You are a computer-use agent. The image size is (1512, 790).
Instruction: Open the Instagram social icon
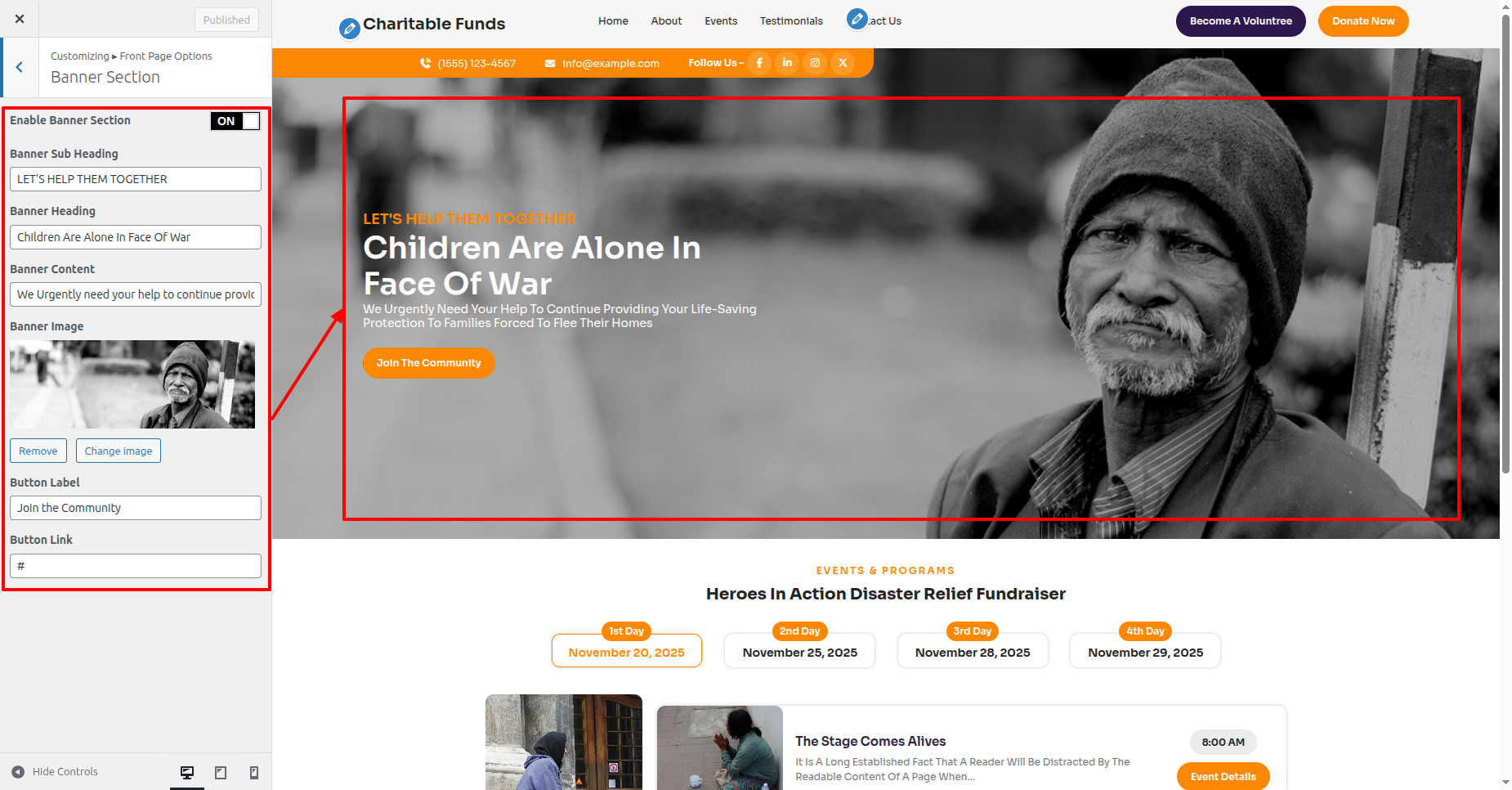point(815,63)
